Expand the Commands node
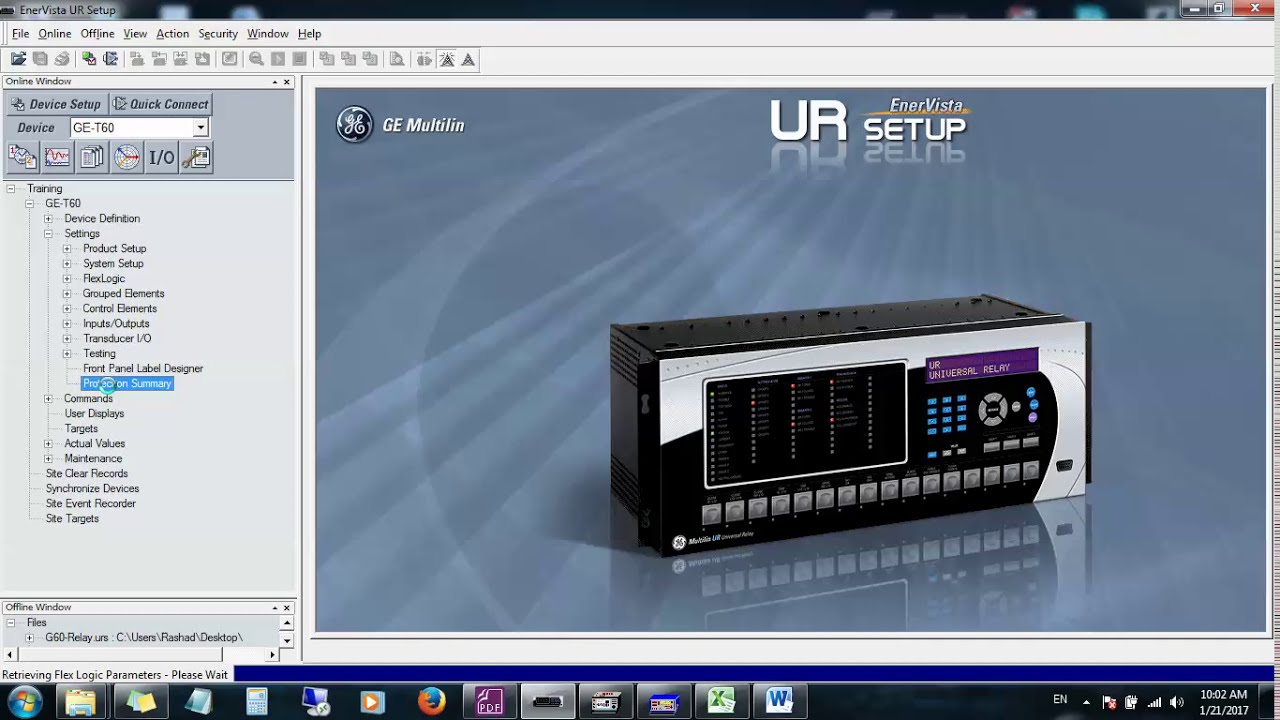Image resolution: width=1280 pixels, height=720 pixels. (x=48, y=399)
